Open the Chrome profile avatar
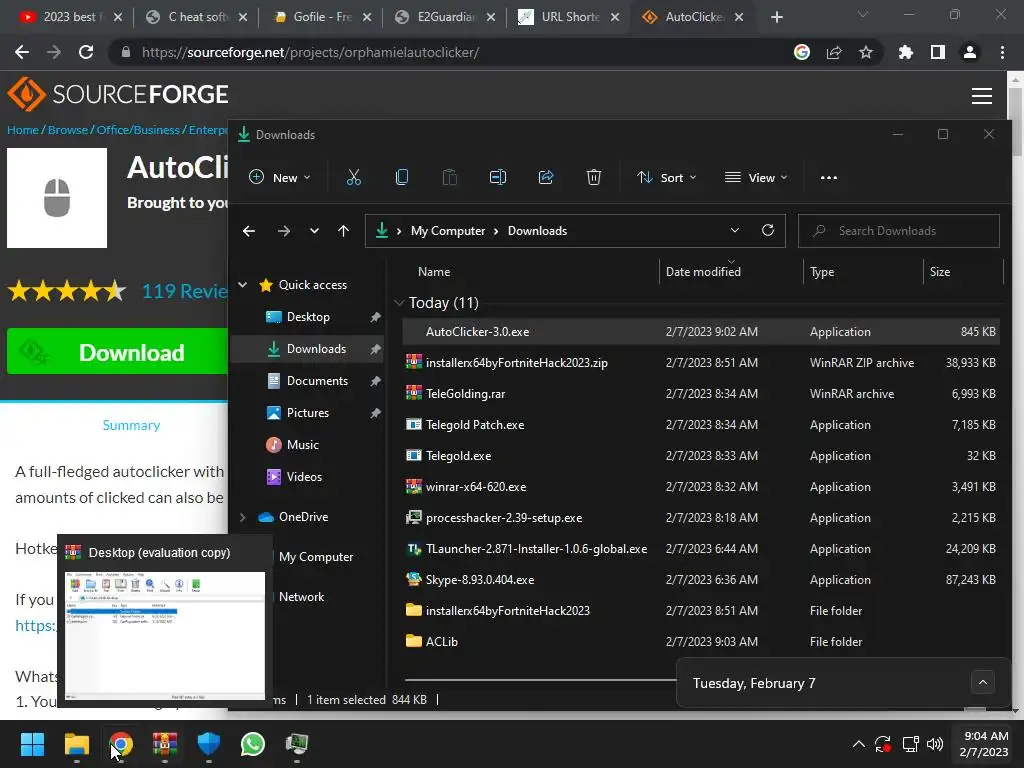This screenshot has width=1024, height=768. pyautogui.click(x=970, y=52)
